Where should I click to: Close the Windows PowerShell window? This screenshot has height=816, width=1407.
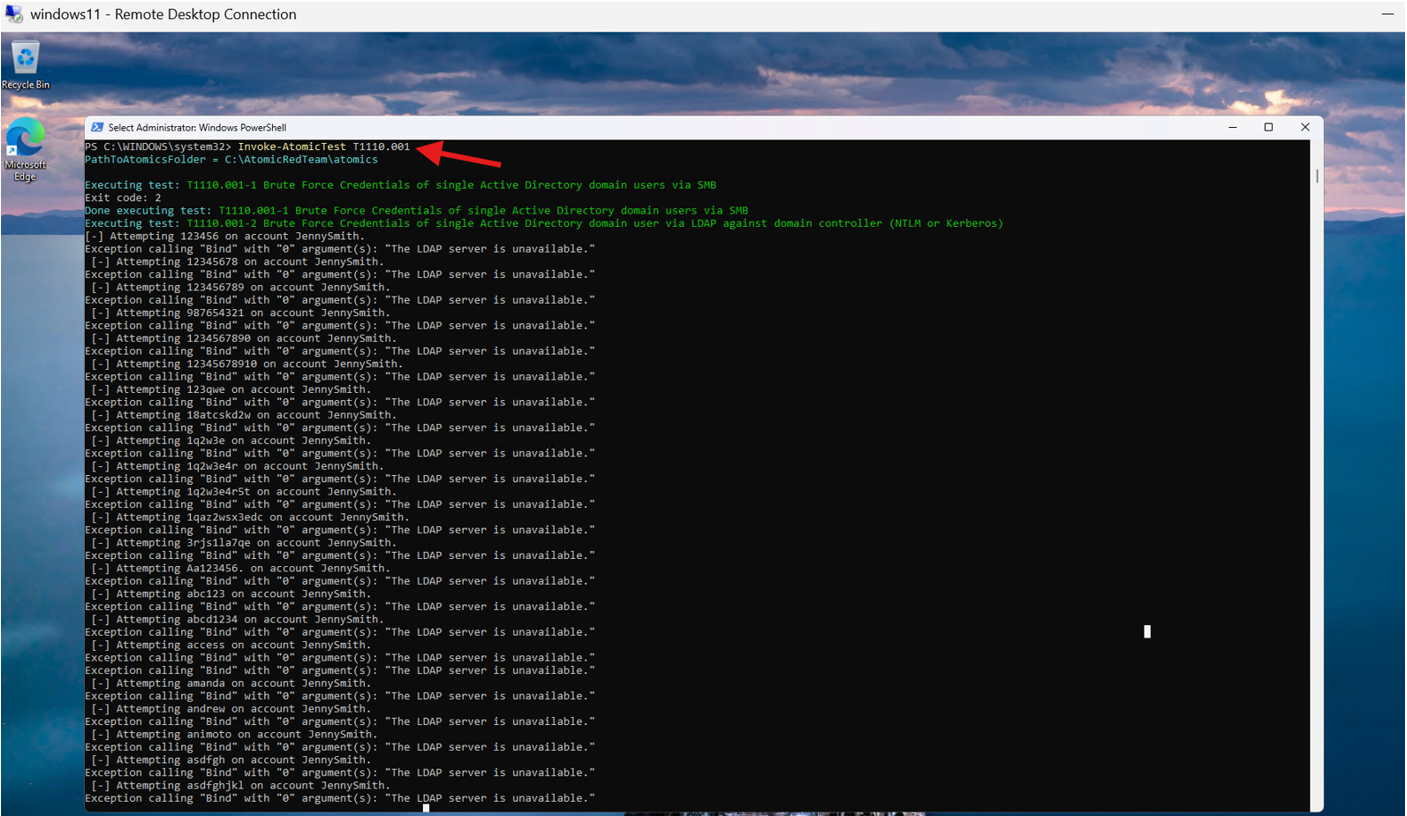point(1305,127)
